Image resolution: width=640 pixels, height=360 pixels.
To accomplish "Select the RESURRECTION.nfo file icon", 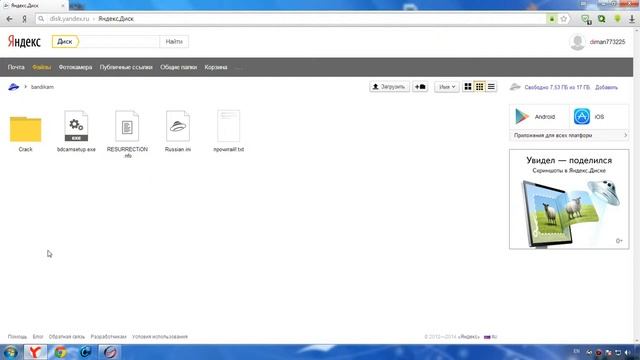I will [x=127, y=126].
